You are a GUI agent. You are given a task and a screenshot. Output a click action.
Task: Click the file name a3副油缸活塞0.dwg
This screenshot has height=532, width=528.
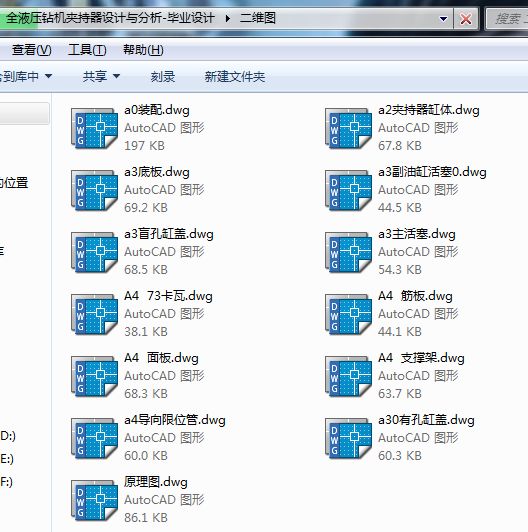(x=432, y=172)
